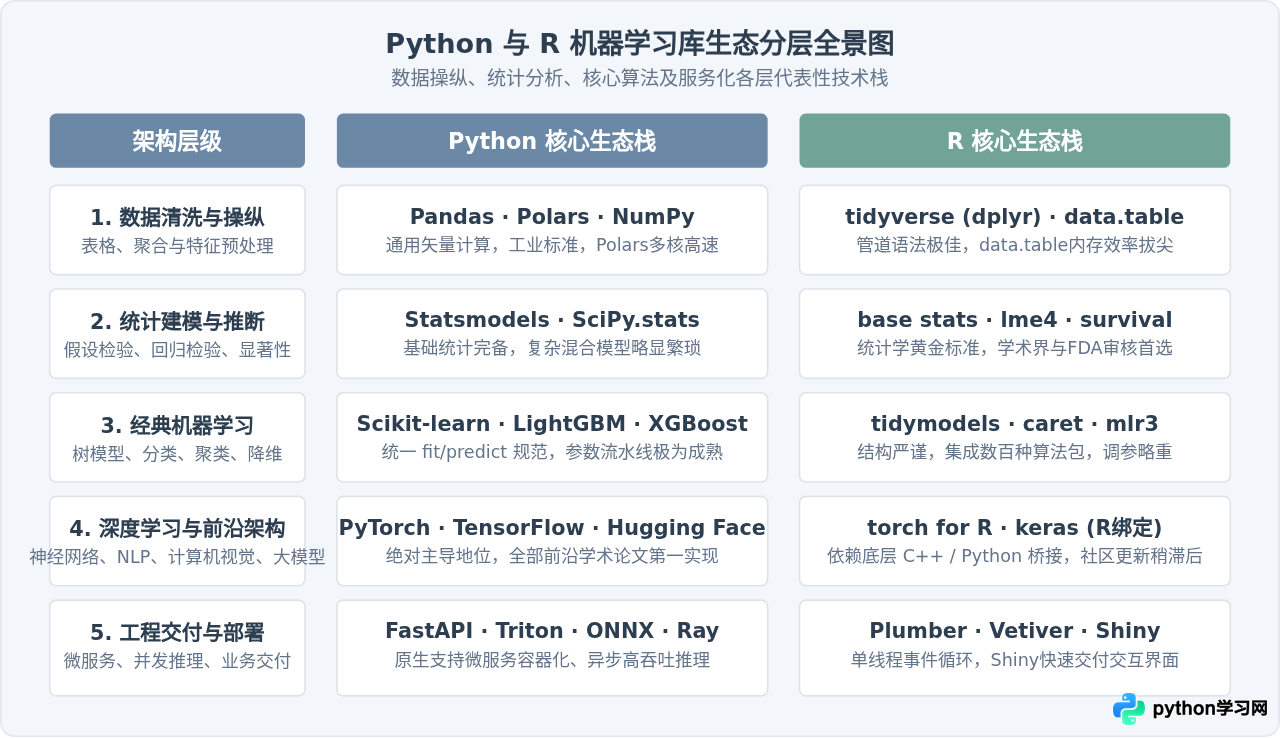Click the text "假设检验、回归检验、显著性"
Screen dimensions: 1280x738
tap(177, 350)
